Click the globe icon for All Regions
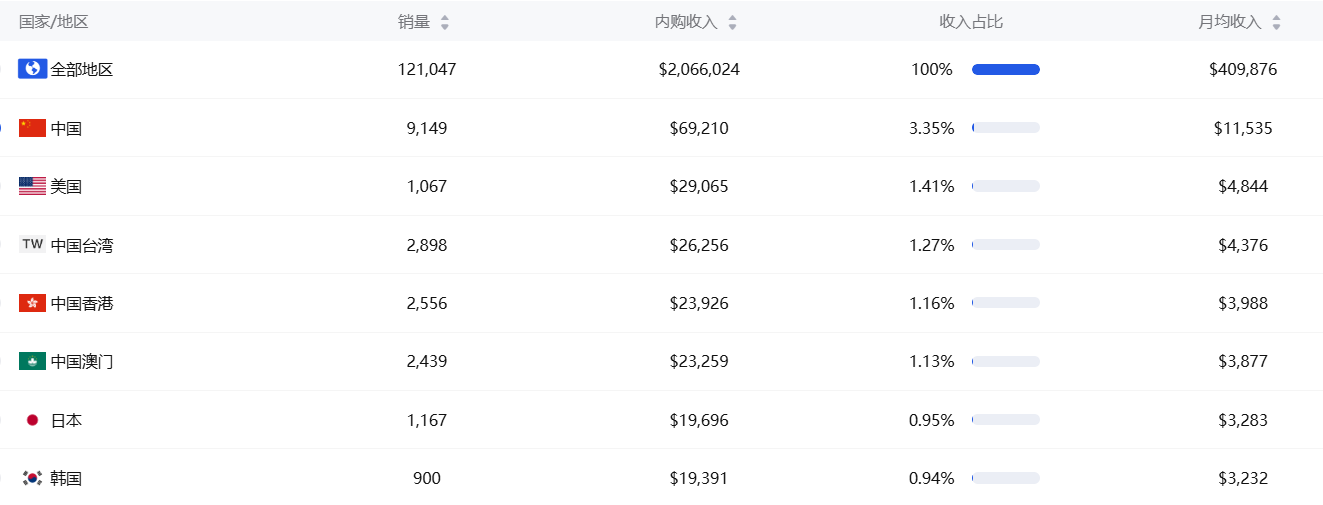The width and height of the screenshot is (1323, 505). point(32,69)
